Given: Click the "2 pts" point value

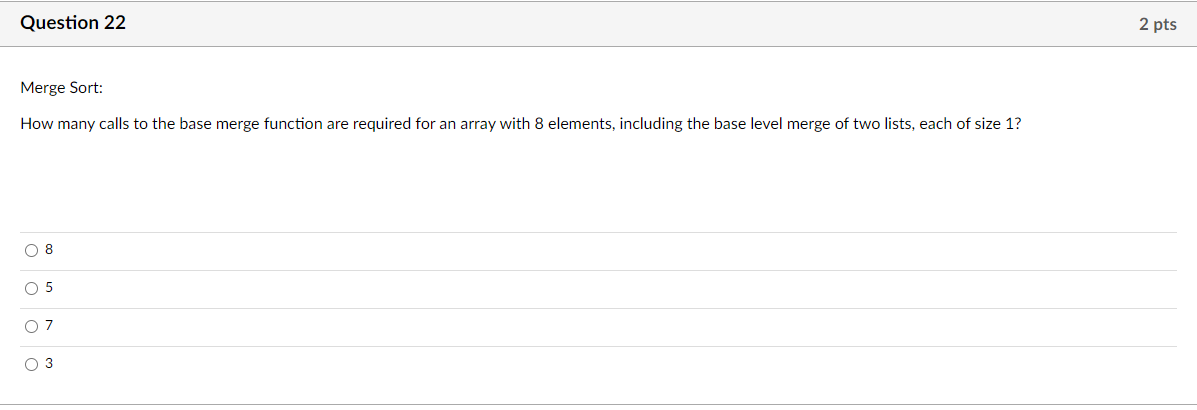Looking at the screenshot, I should 1158,24.
